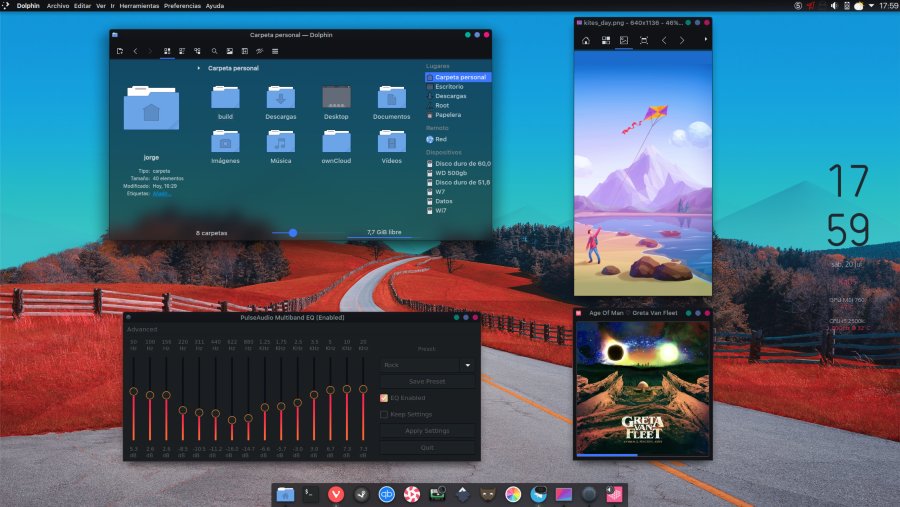Open the build folder

(x=225, y=102)
